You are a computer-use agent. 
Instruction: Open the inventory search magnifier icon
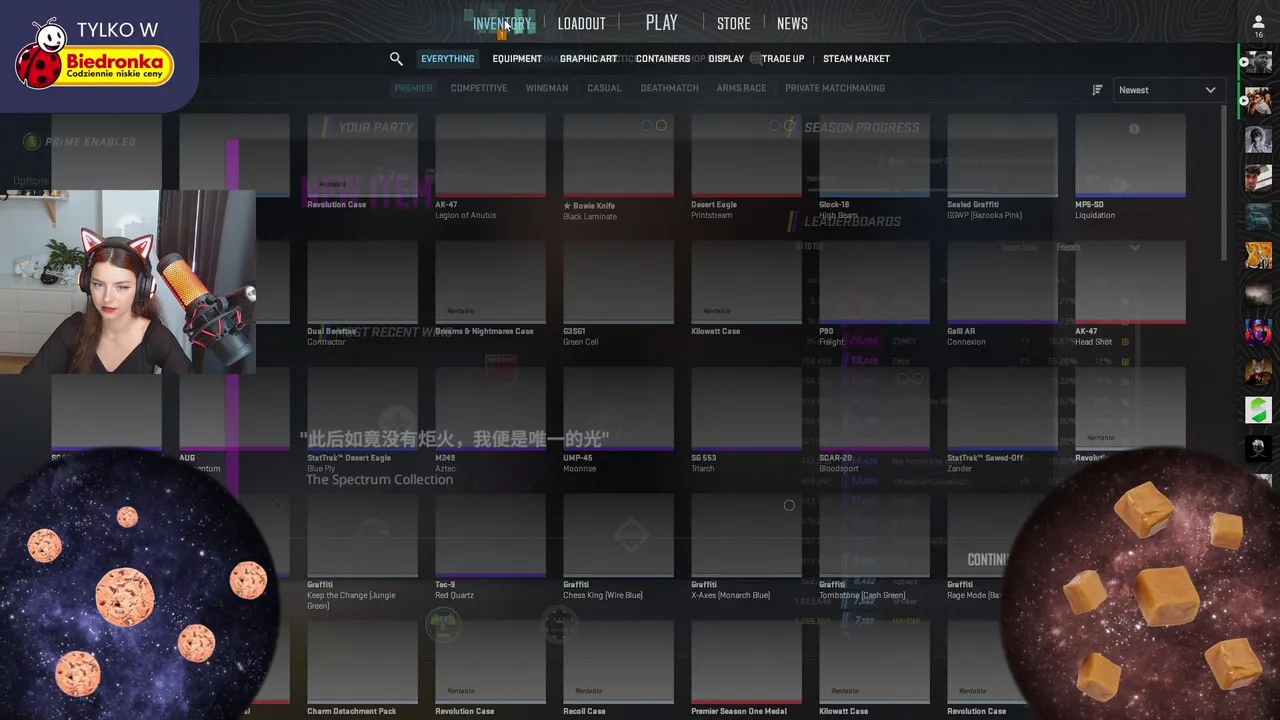click(396, 59)
